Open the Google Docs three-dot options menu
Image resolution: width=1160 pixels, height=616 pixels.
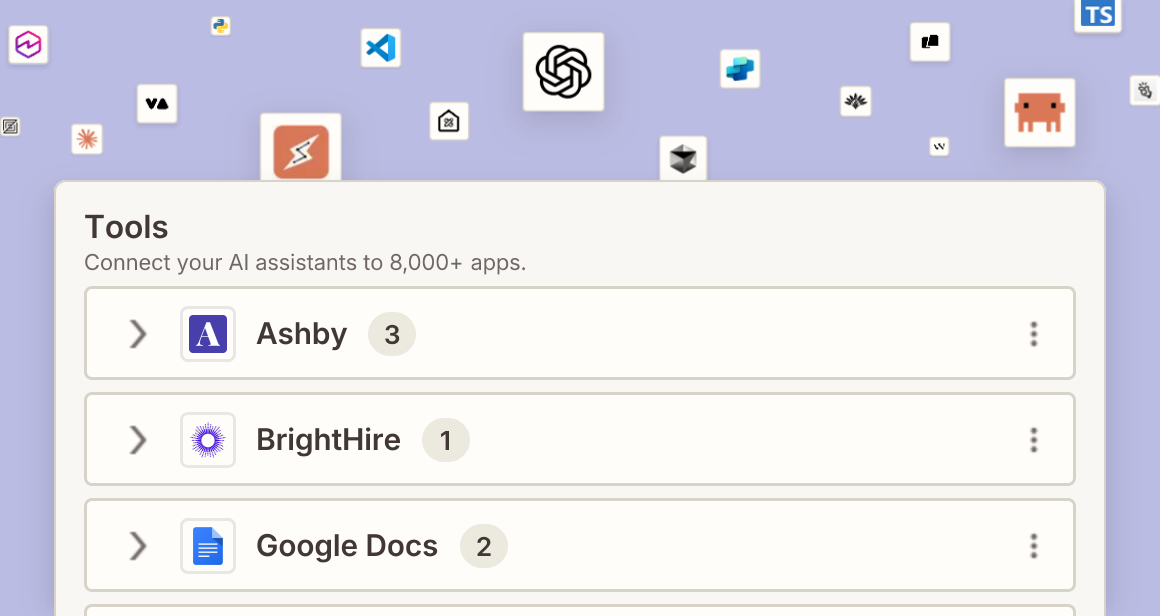pos(1034,546)
